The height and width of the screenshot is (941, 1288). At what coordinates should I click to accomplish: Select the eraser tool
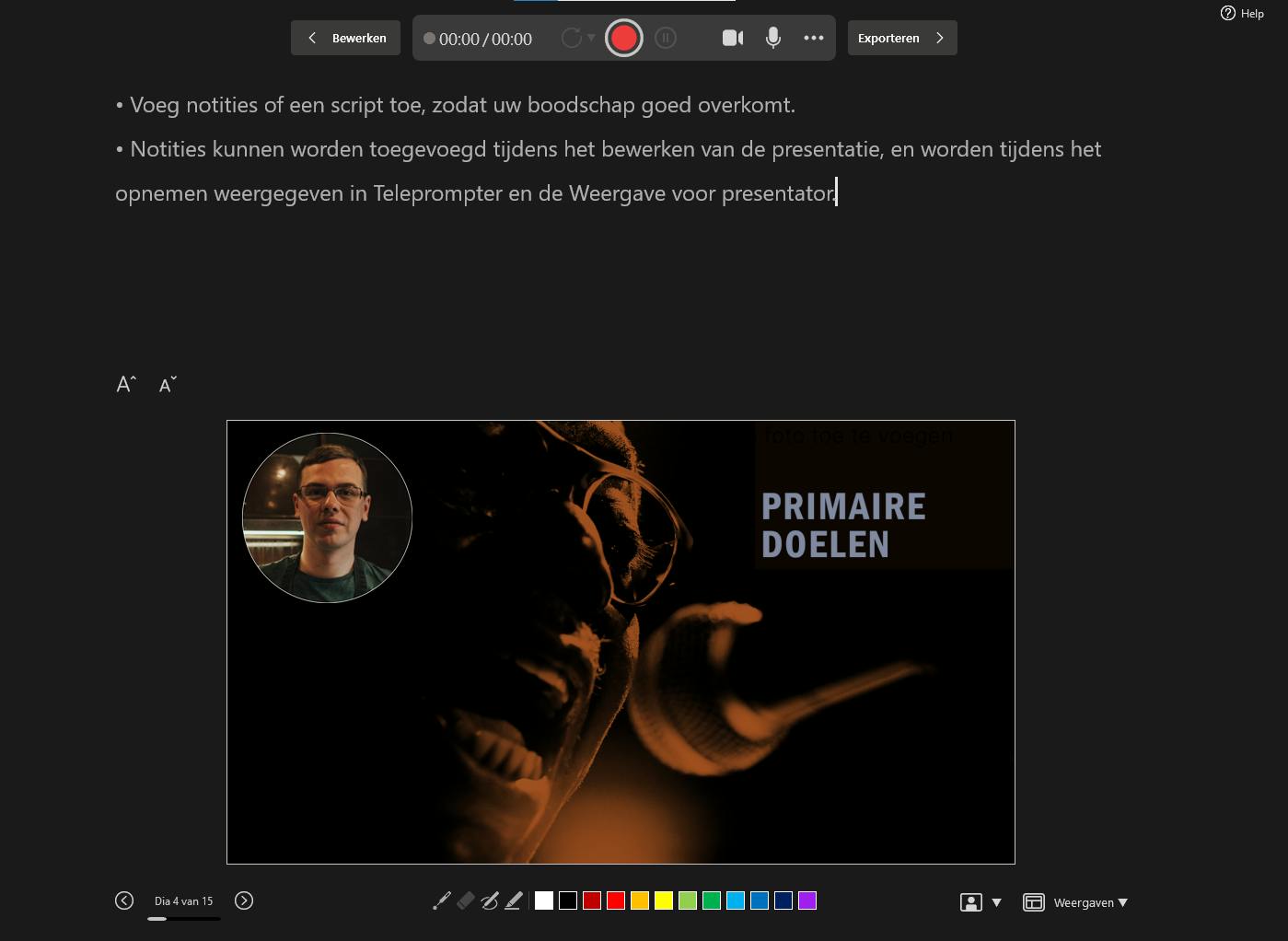[466, 900]
